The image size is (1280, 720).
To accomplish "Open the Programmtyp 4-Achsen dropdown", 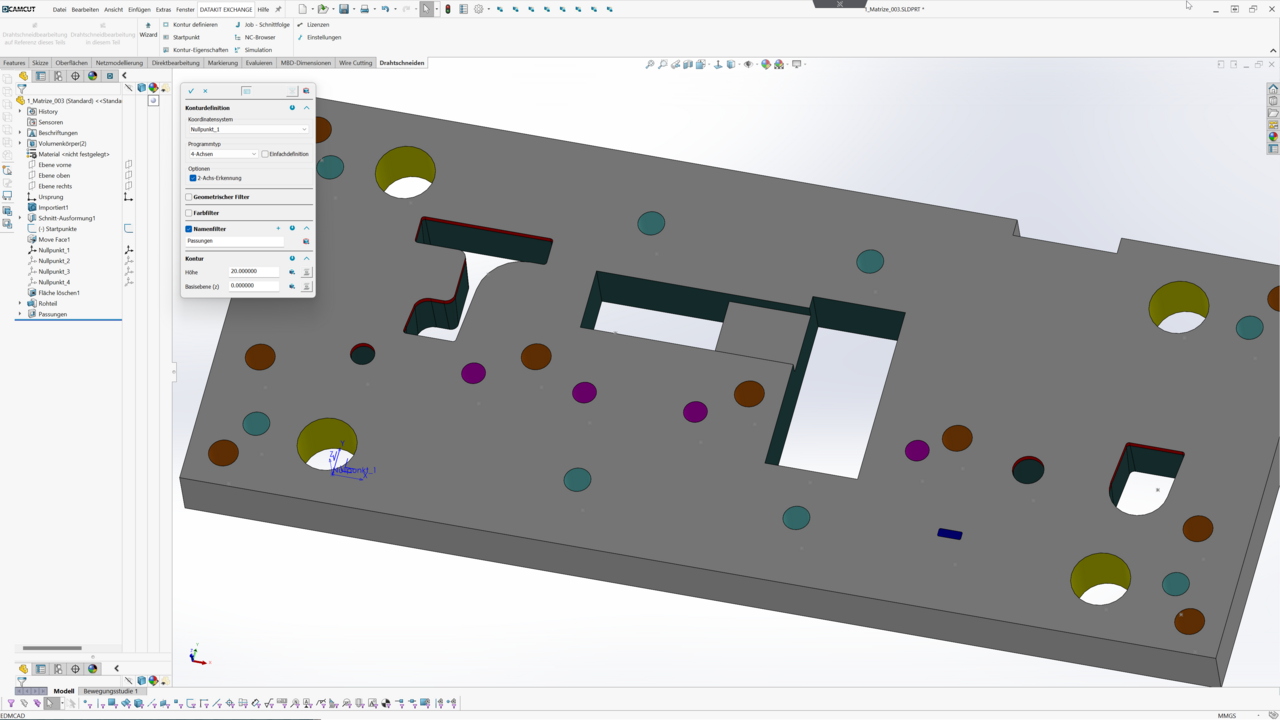I will (223, 154).
